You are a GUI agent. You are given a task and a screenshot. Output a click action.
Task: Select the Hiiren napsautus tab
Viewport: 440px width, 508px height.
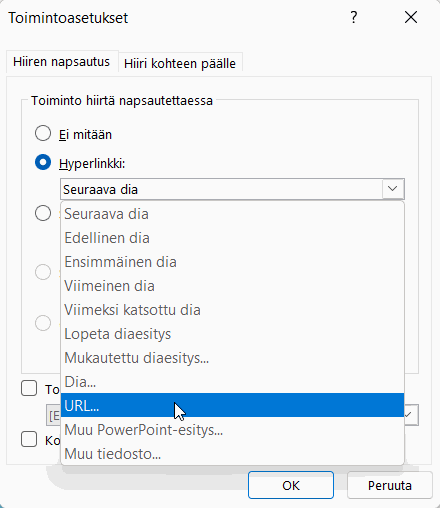[62, 62]
